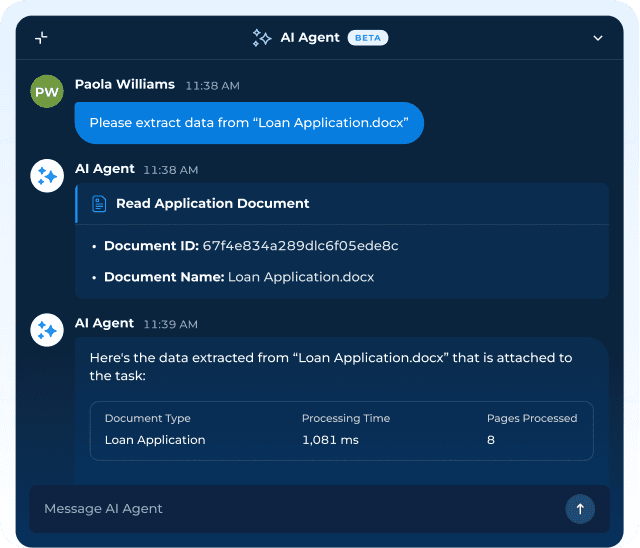
Task: Click the user message bubble about Loan Application.docx
Action: point(249,123)
